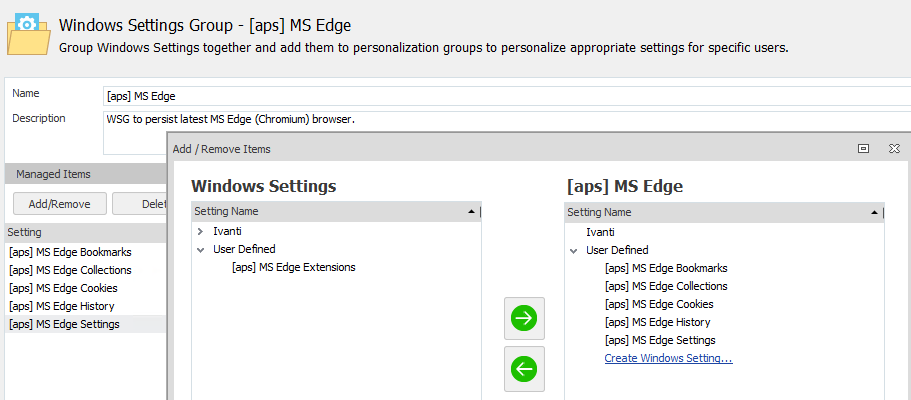Screen dimensions: 911x400
Task: Close the Add / Remove Items dialog
Action: [x=894, y=149]
